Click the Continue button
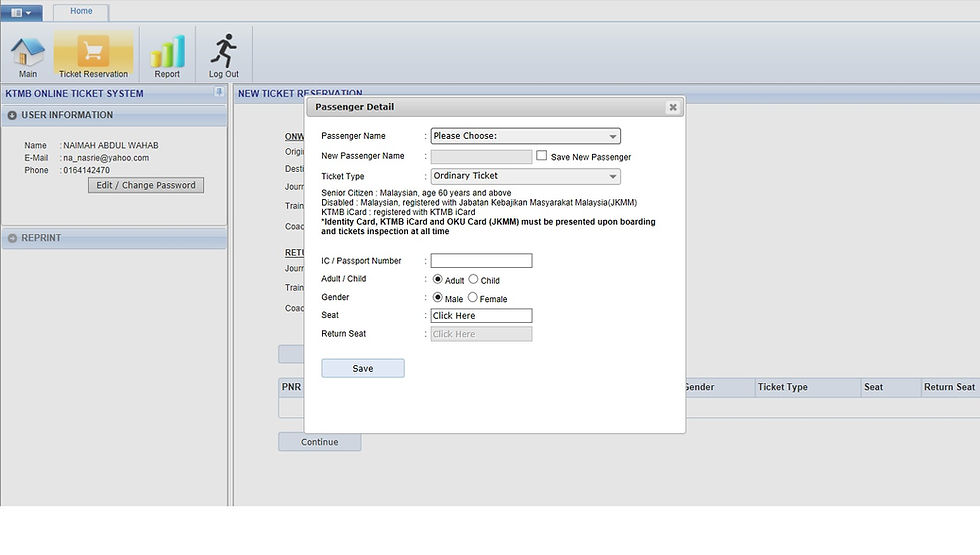Viewport: 980px width, 555px height. tap(319, 442)
